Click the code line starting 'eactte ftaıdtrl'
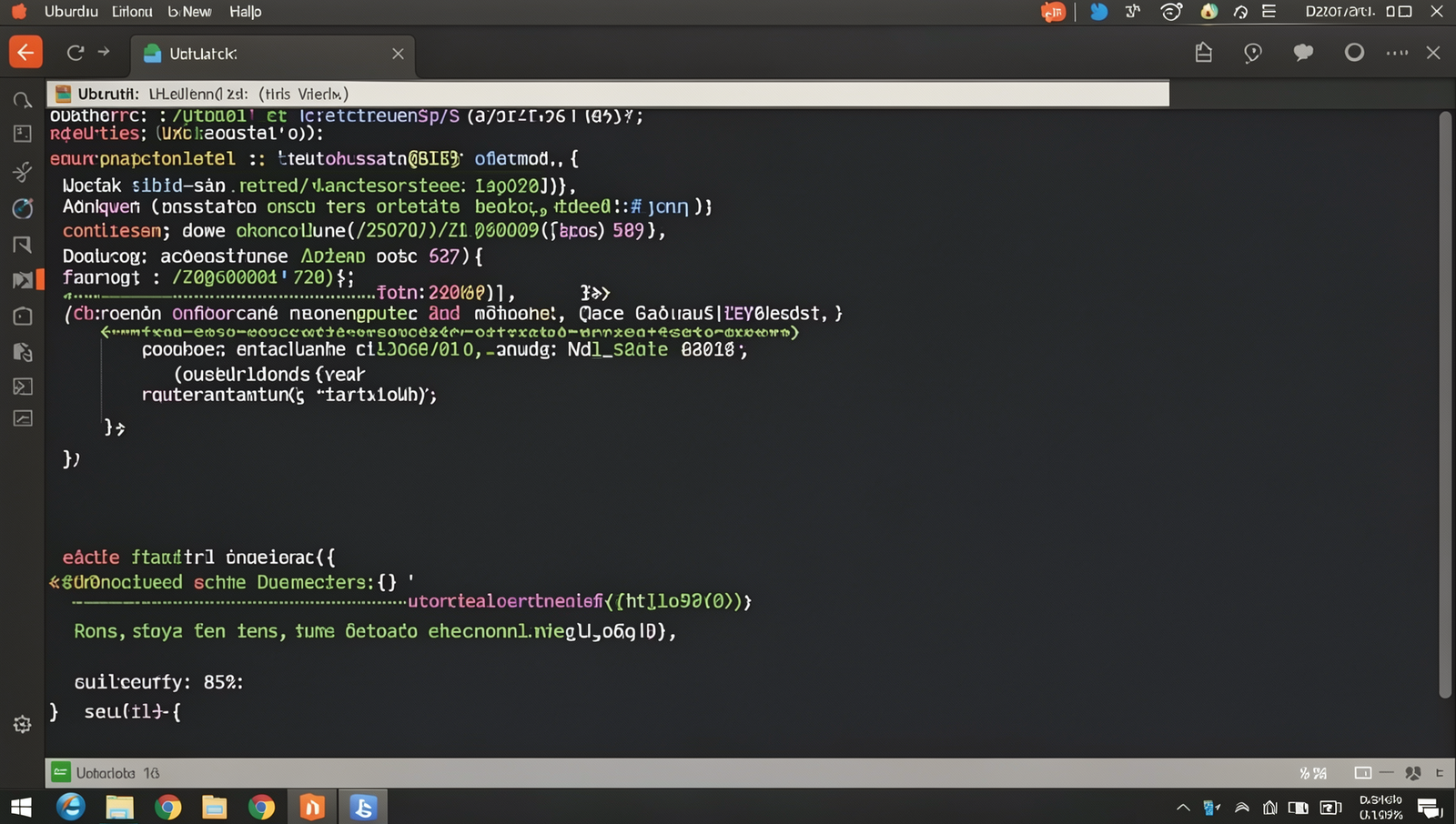Image resolution: width=1456 pixels, height=824 pixels. [x=199, y=557]
